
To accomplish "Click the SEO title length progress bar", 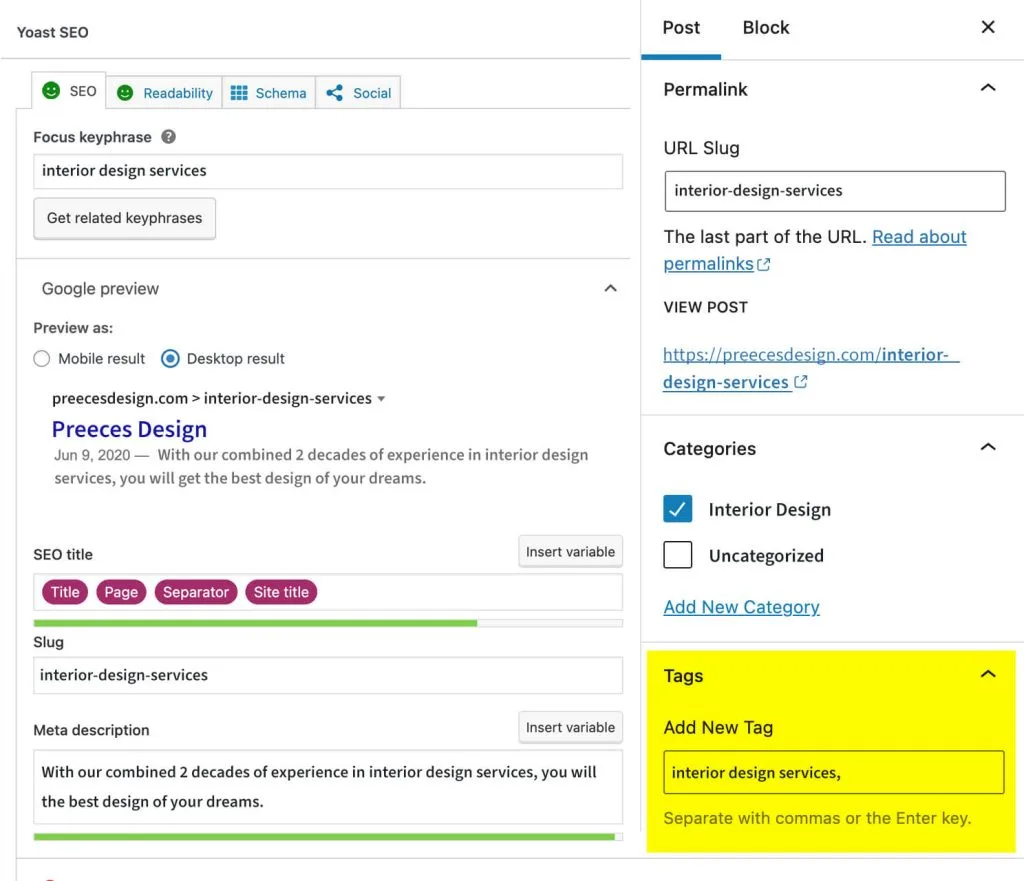I will pos(328,623).
